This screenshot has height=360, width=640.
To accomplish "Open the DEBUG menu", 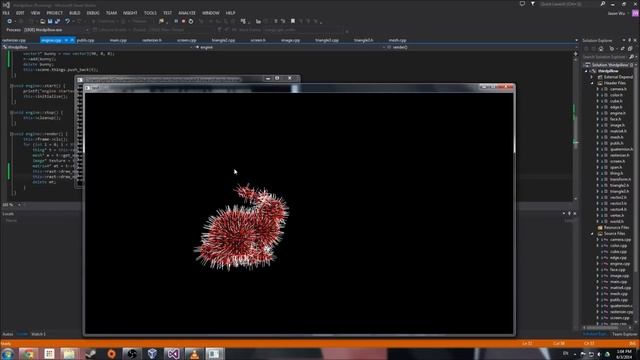I will (x=93, y=13).
